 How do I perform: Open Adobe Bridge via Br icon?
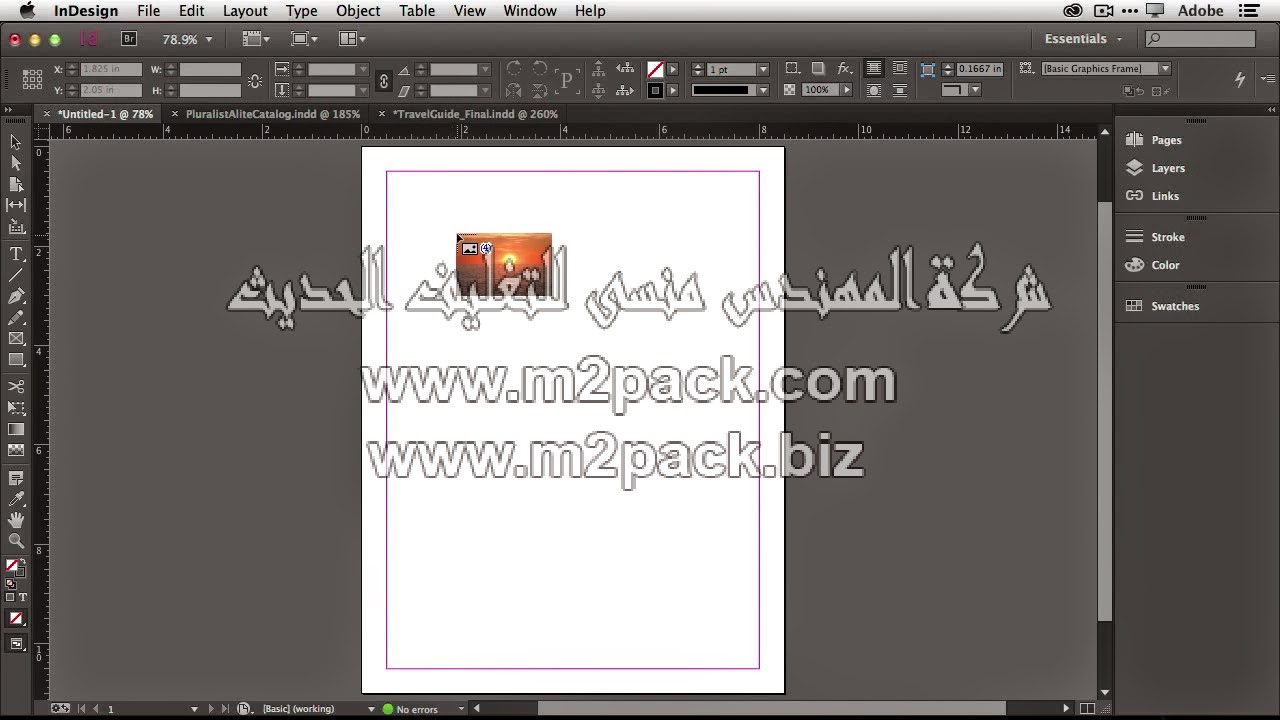128,39
